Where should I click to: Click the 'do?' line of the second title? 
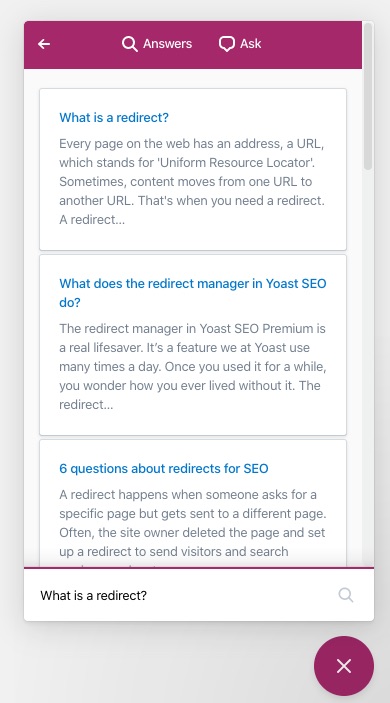click(70, 303)
